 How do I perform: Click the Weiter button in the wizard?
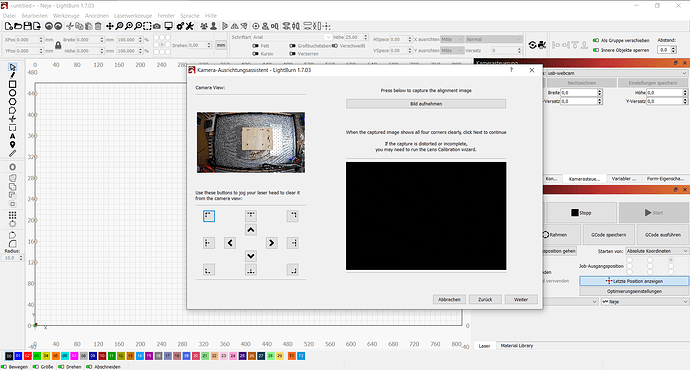click(x=521, y=299)
